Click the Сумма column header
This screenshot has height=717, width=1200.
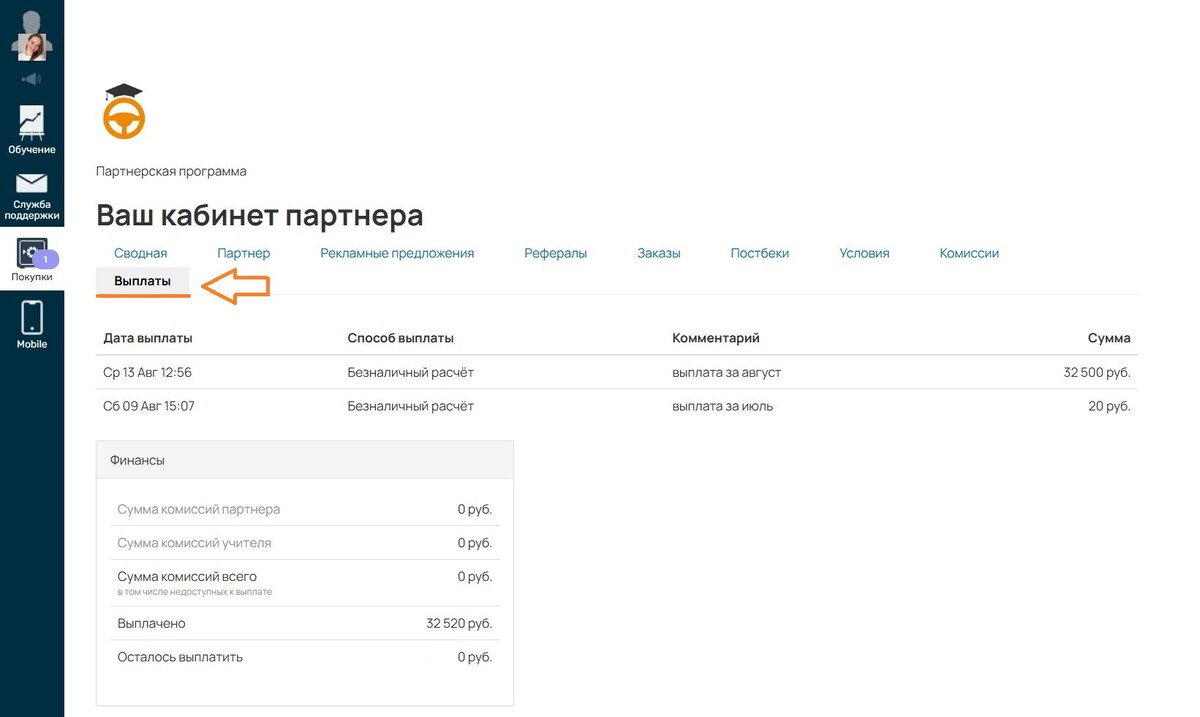click(1109, 338)
